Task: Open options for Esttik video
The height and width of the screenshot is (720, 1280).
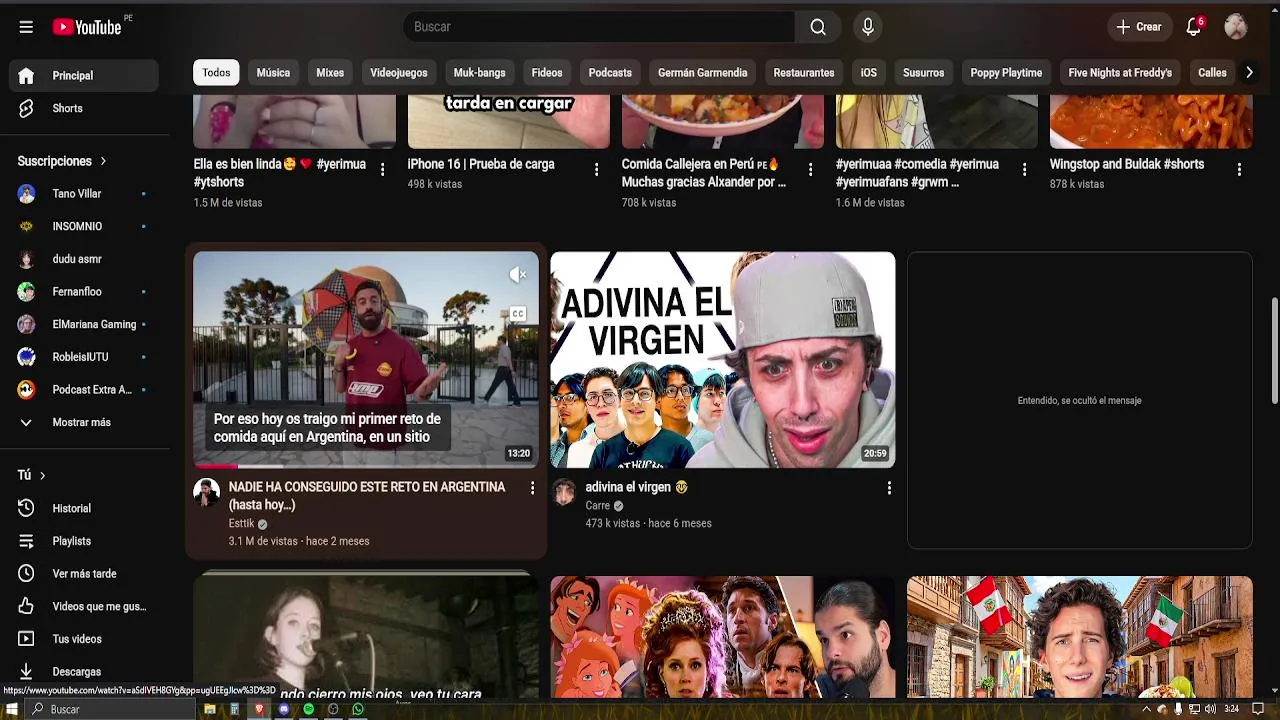Action: tap(532, 488)
